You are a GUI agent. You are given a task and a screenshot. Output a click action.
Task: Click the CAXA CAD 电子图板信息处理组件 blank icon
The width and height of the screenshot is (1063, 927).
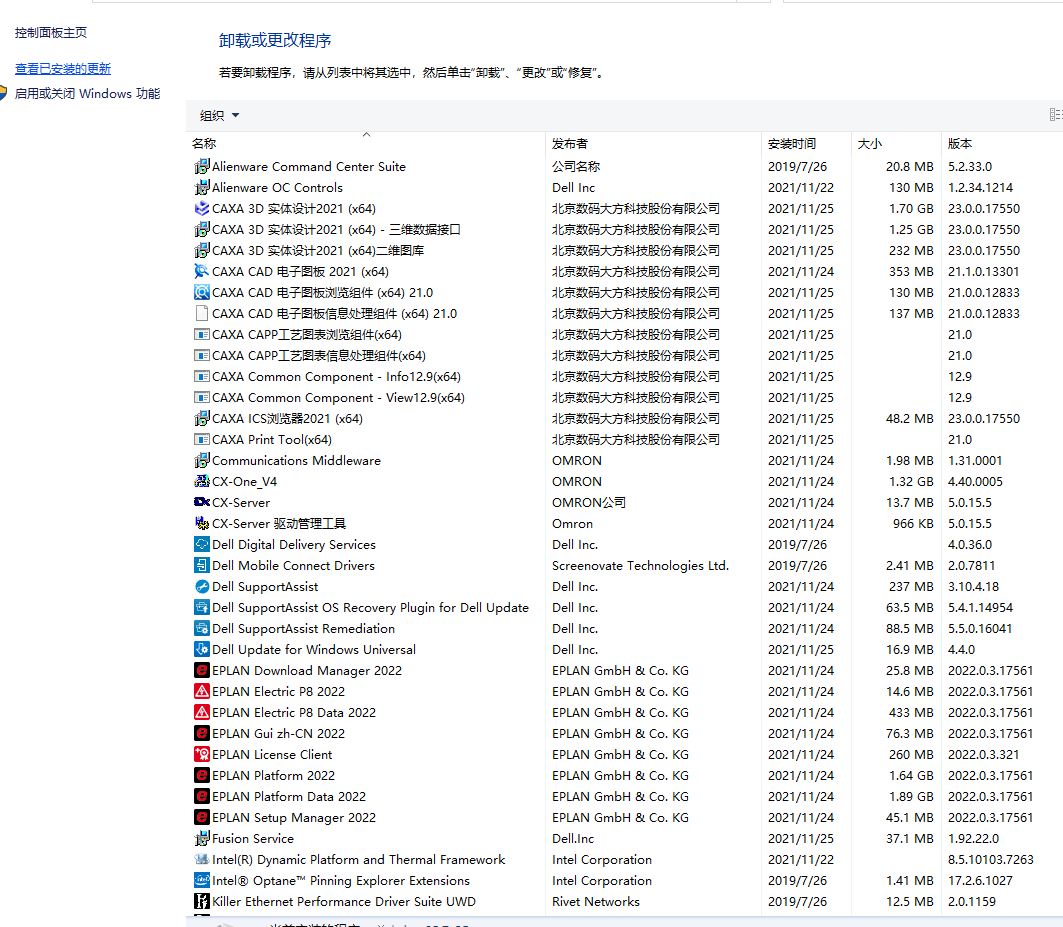point(201,313)
